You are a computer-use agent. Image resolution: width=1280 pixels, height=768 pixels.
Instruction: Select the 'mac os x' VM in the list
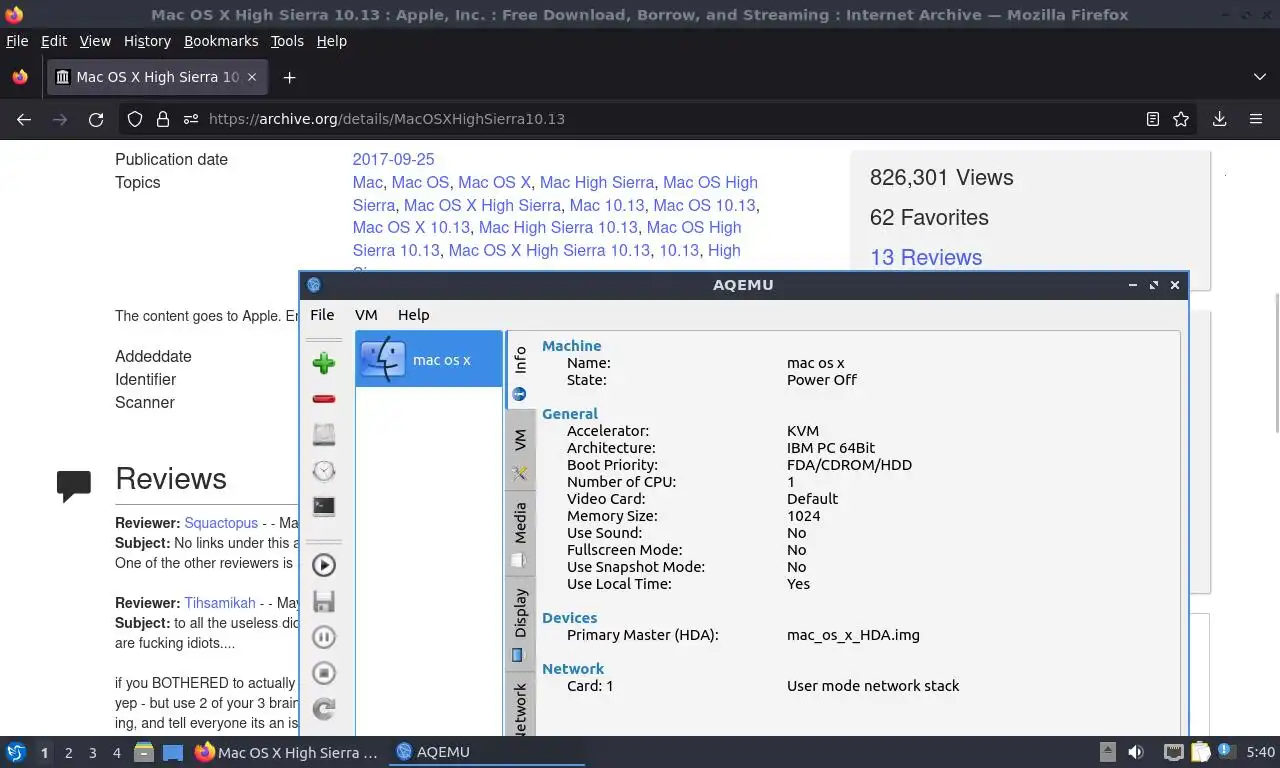(429, 359)
